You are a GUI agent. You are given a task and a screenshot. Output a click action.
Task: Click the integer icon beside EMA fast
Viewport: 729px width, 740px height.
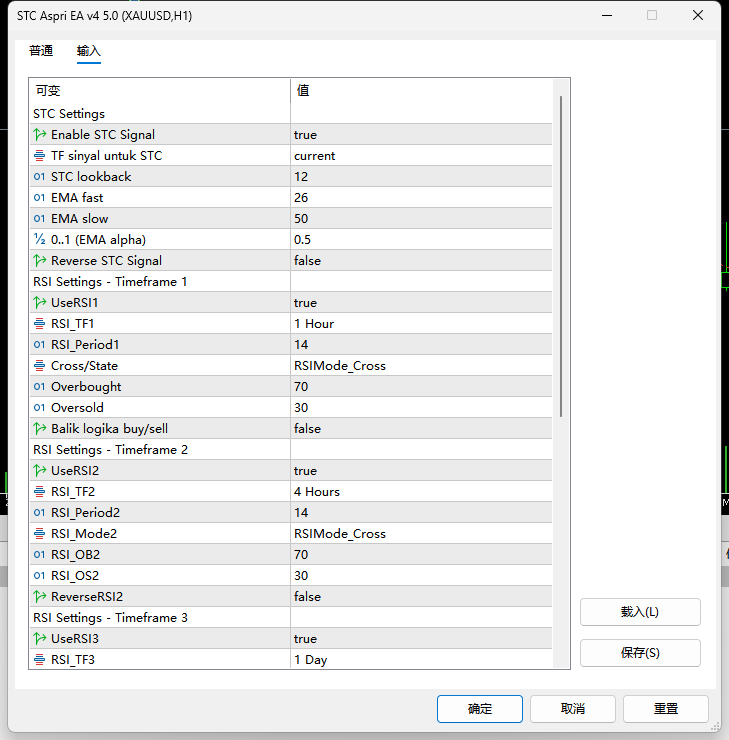pos(40,198)
